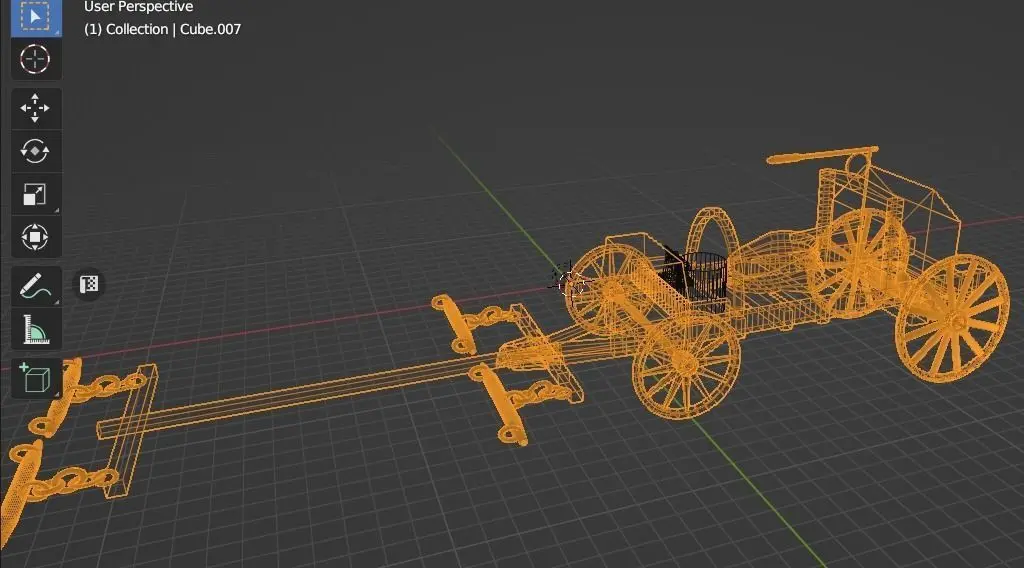The width and height of the screenshot is (1024, 568).
Task: Click the 'User Perspective' view label
Action: pyautogui.click(x=138, y=7)
